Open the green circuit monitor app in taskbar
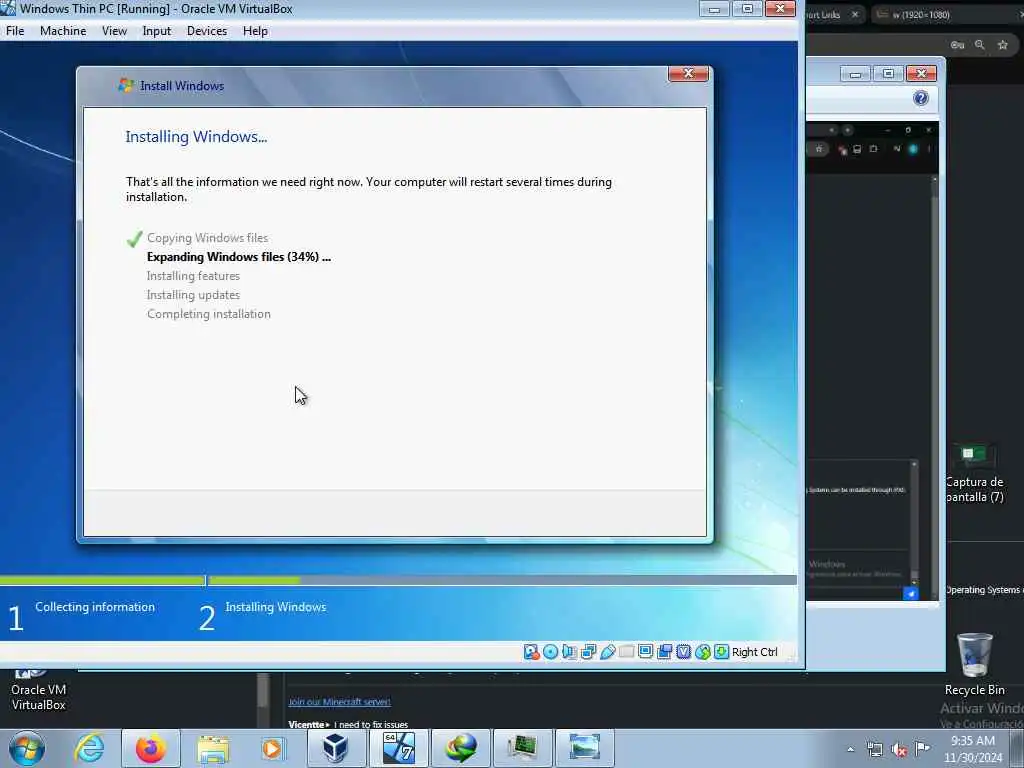 click(522, 748)
